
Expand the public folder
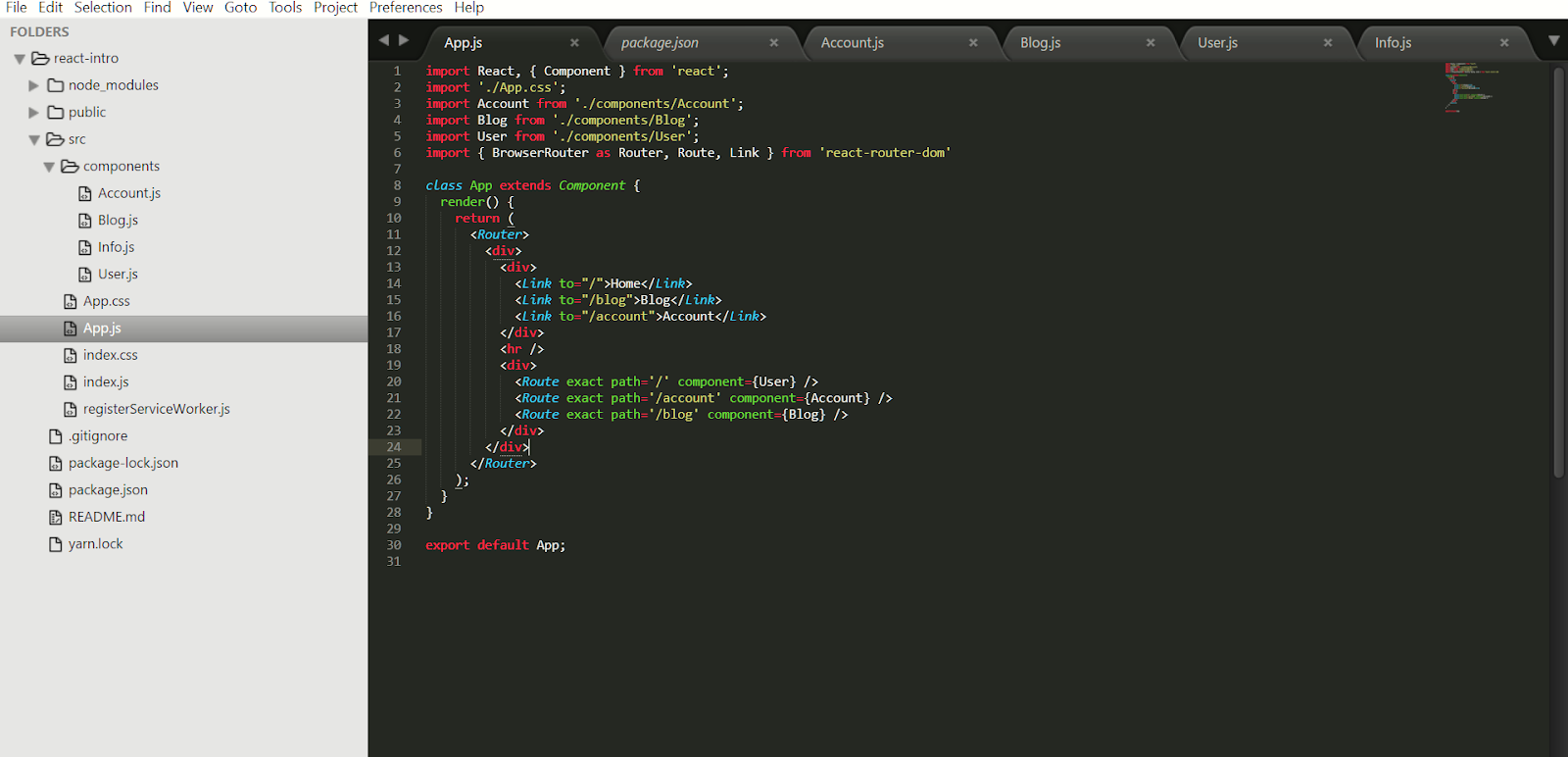(x=34, y=113)
